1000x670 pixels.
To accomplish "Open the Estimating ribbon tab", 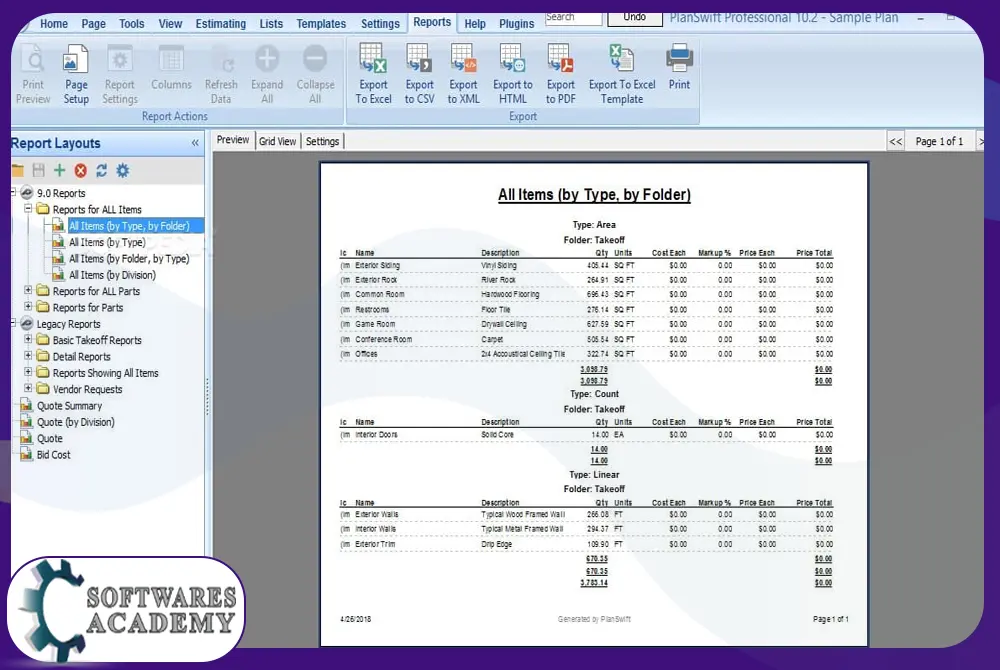I will coord(221,24).
